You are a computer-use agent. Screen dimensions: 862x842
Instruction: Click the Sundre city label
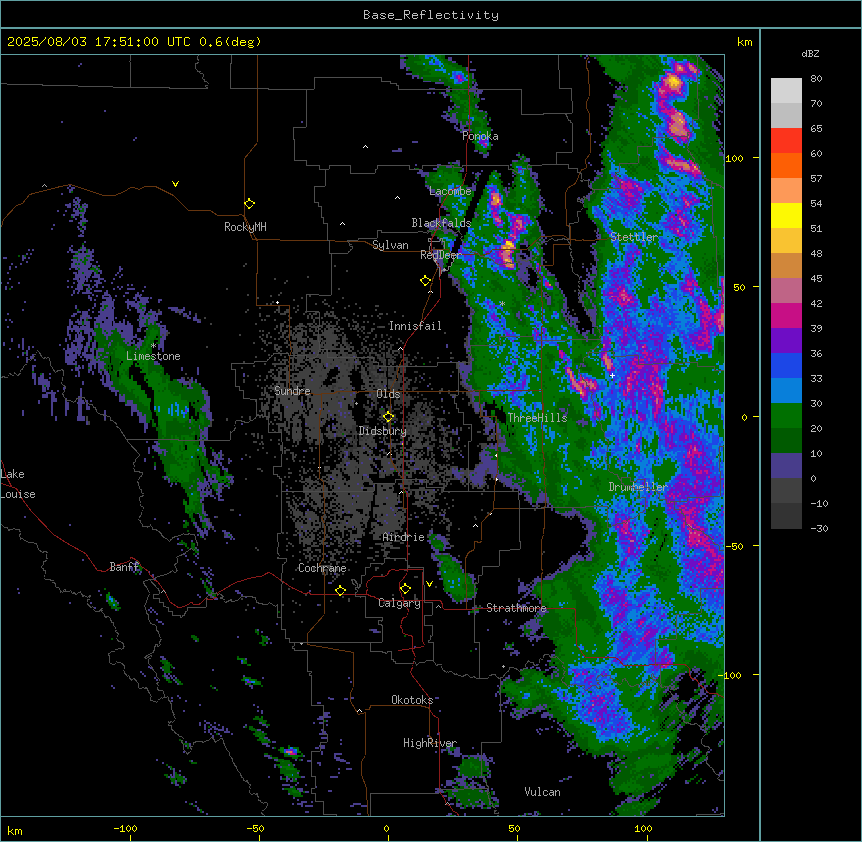(292, 391)
